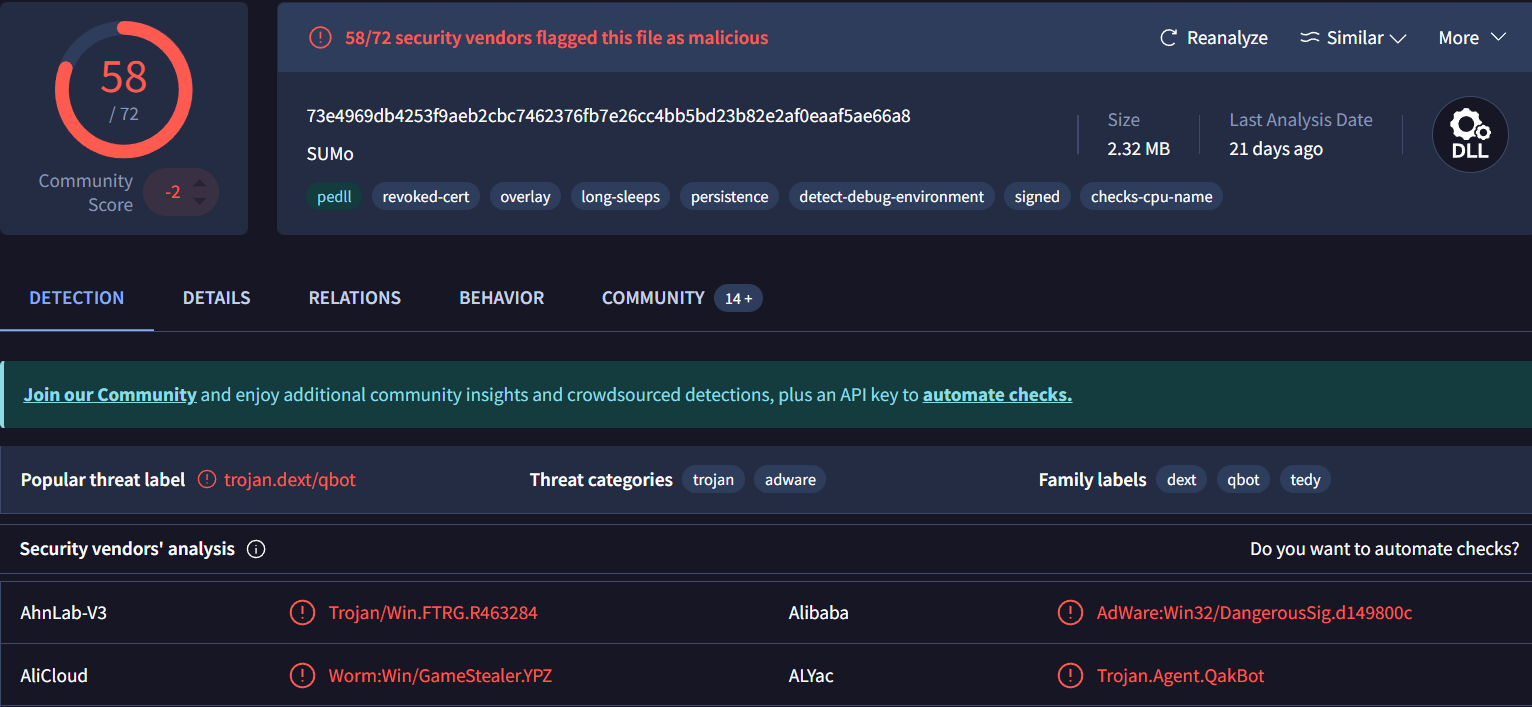Viewport: 1532px width, 707px height.
Task: Click the Alibaba detection alert icon
Action: [x=1070, y=613]
